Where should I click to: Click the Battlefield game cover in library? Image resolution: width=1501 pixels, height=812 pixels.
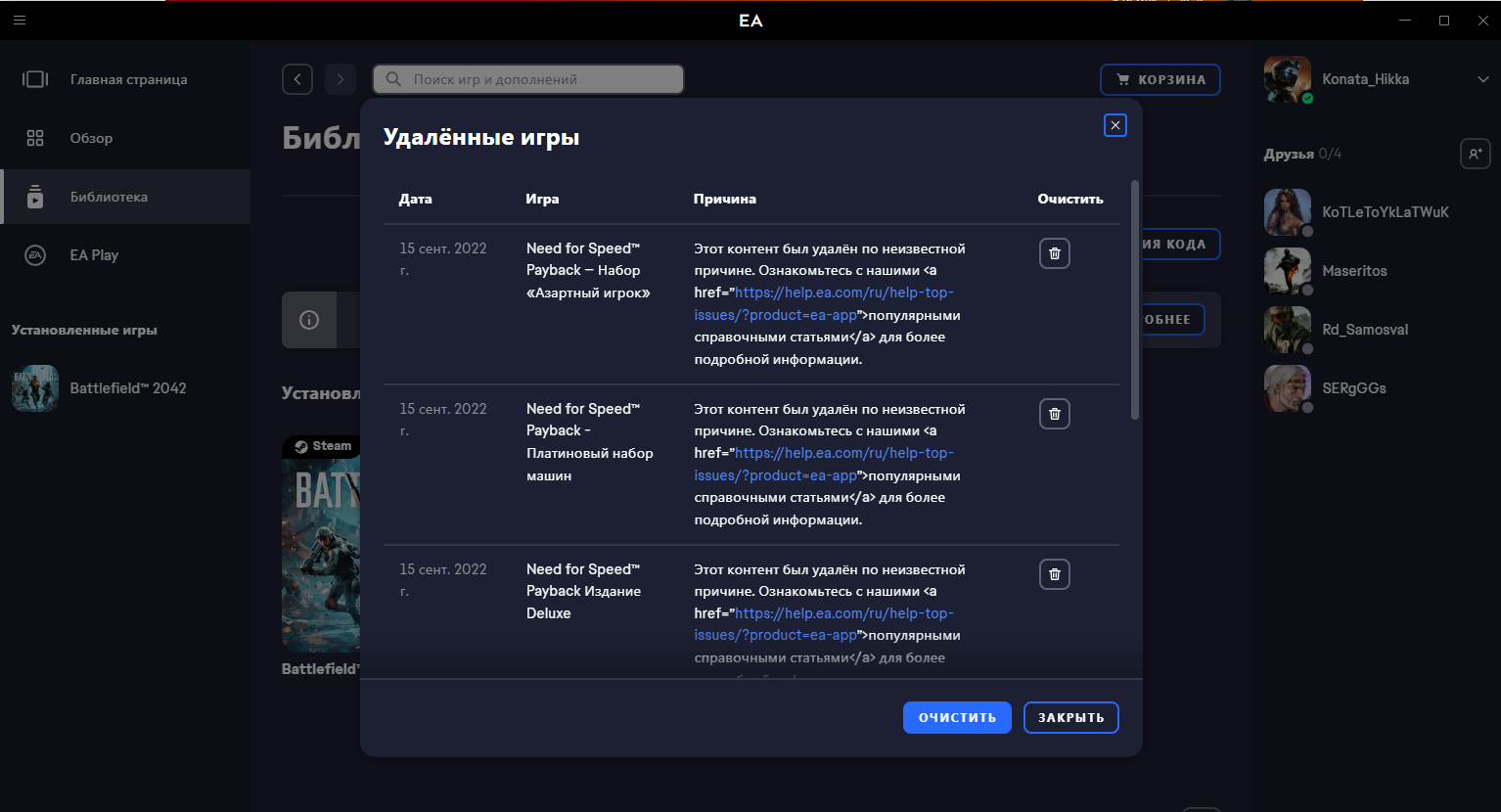coord(321,544)
